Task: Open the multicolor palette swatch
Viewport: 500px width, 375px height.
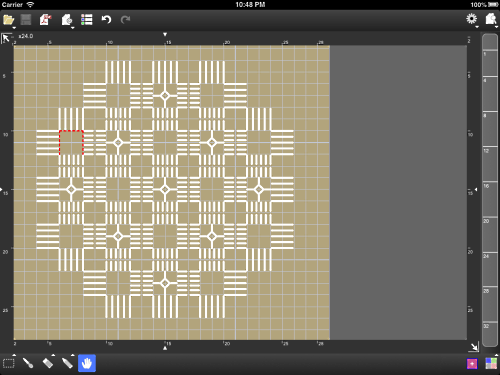Action: coord(491,364)
